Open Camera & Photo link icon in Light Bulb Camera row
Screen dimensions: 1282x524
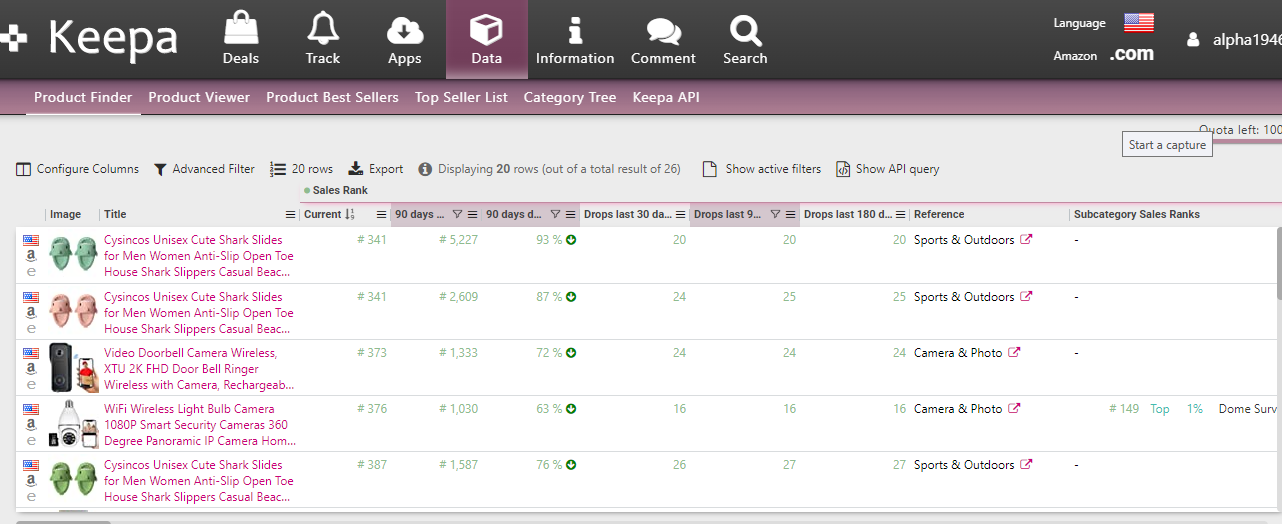point(1014,409)
